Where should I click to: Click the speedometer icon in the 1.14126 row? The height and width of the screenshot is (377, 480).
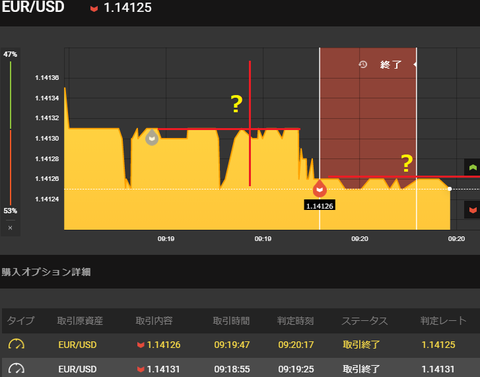(x=16, y=344)
